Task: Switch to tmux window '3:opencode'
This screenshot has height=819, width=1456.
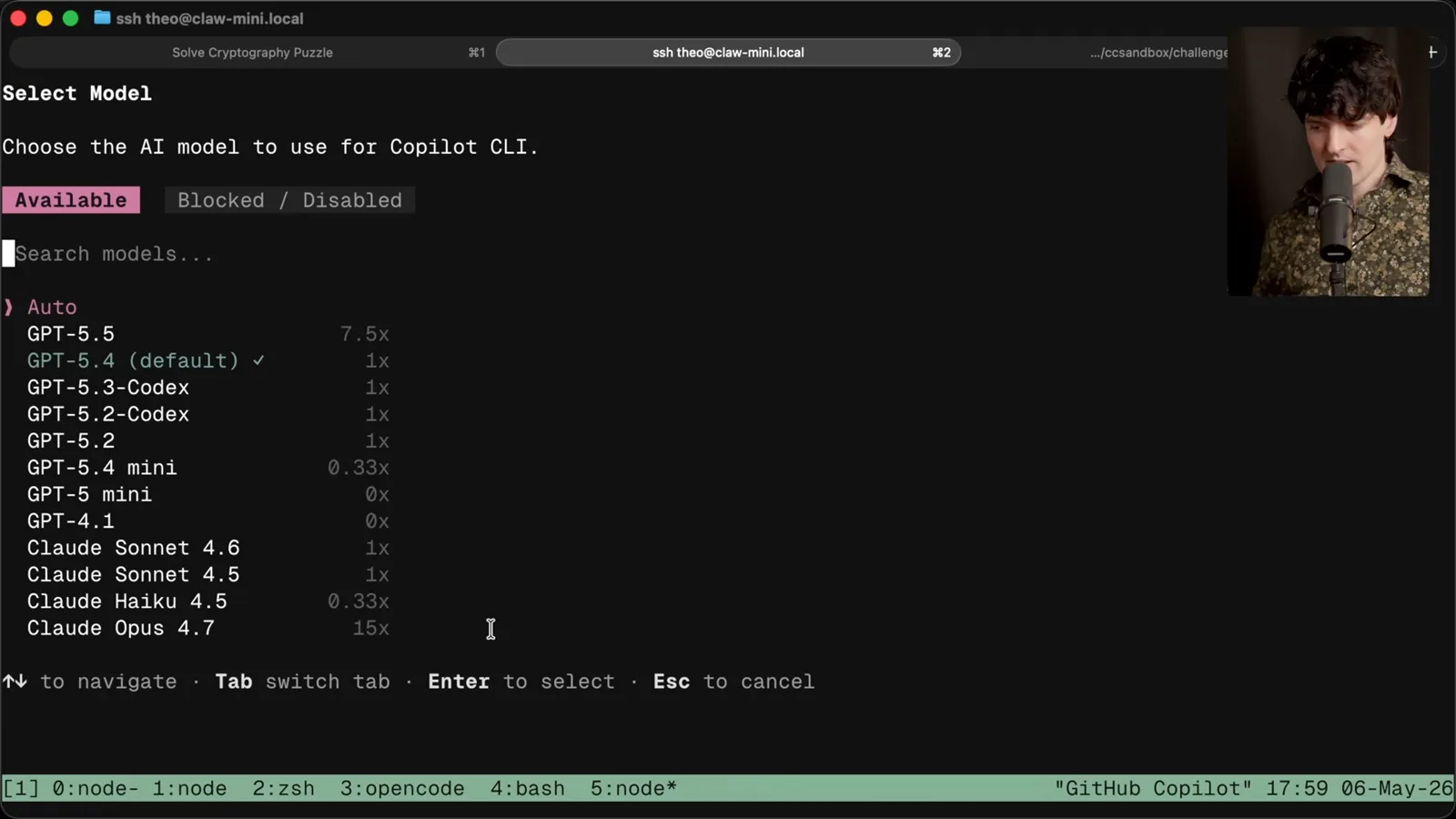Action: pos(402,788)
